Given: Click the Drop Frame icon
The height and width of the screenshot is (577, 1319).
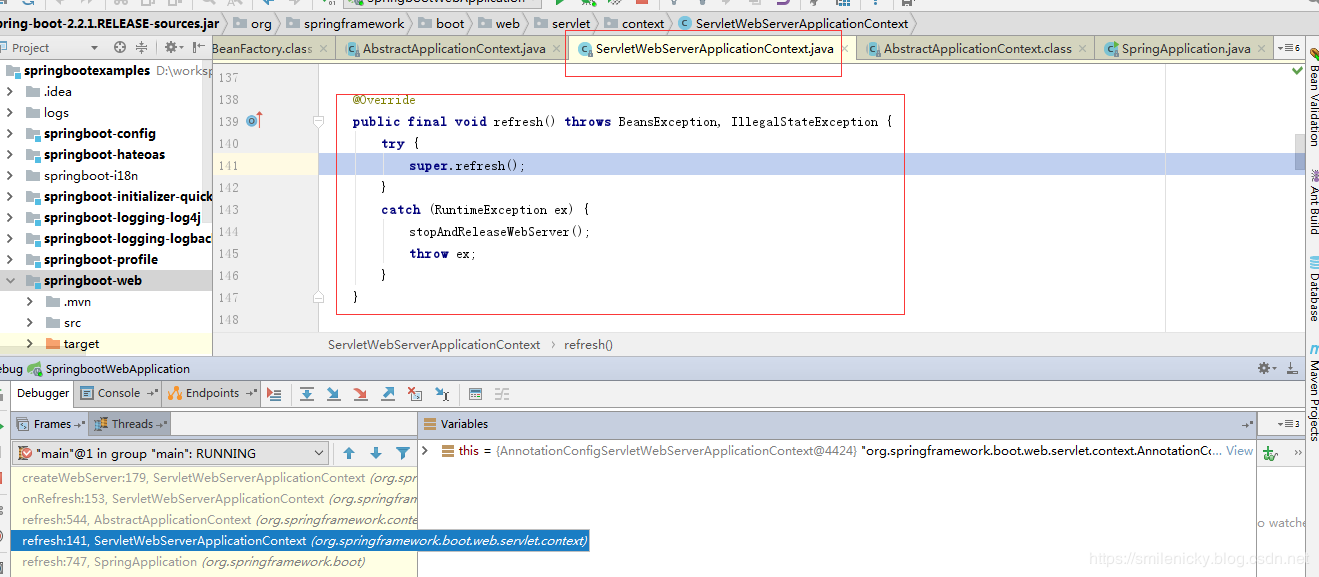Looking at the screenshot, I should click(415, 394).
